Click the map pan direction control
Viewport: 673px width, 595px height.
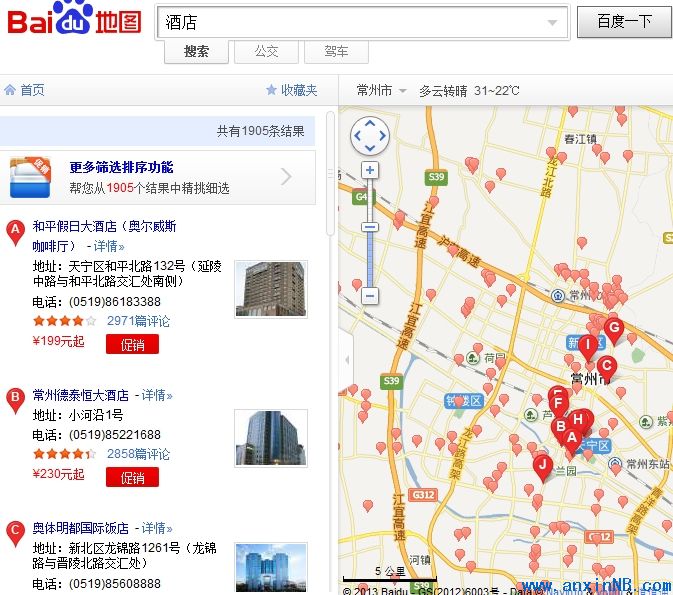click(369, 135)
